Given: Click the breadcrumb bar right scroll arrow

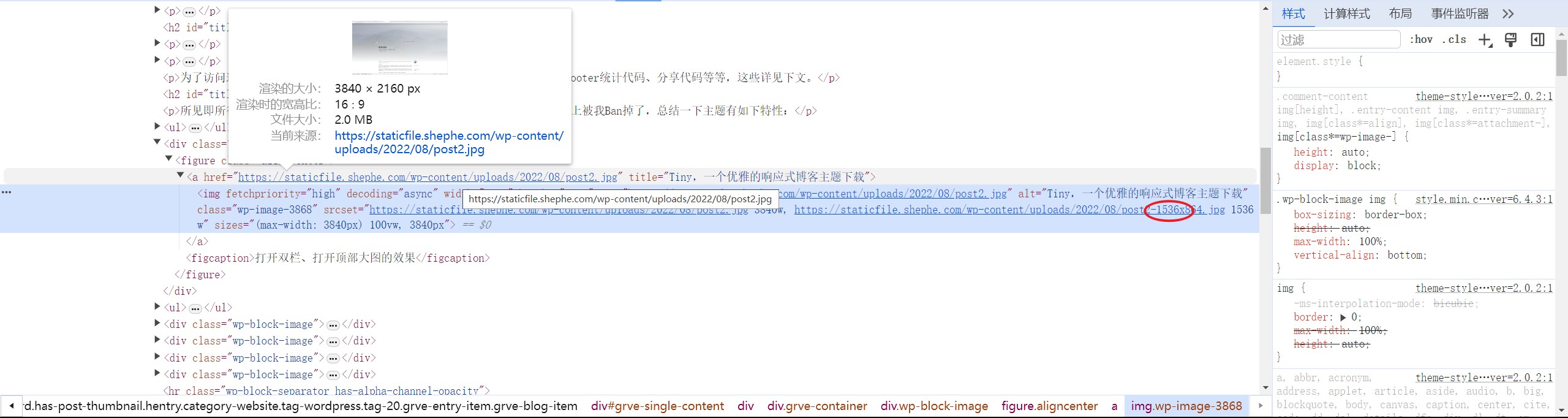Looking at the screenshot, I should click(1260, 406).
